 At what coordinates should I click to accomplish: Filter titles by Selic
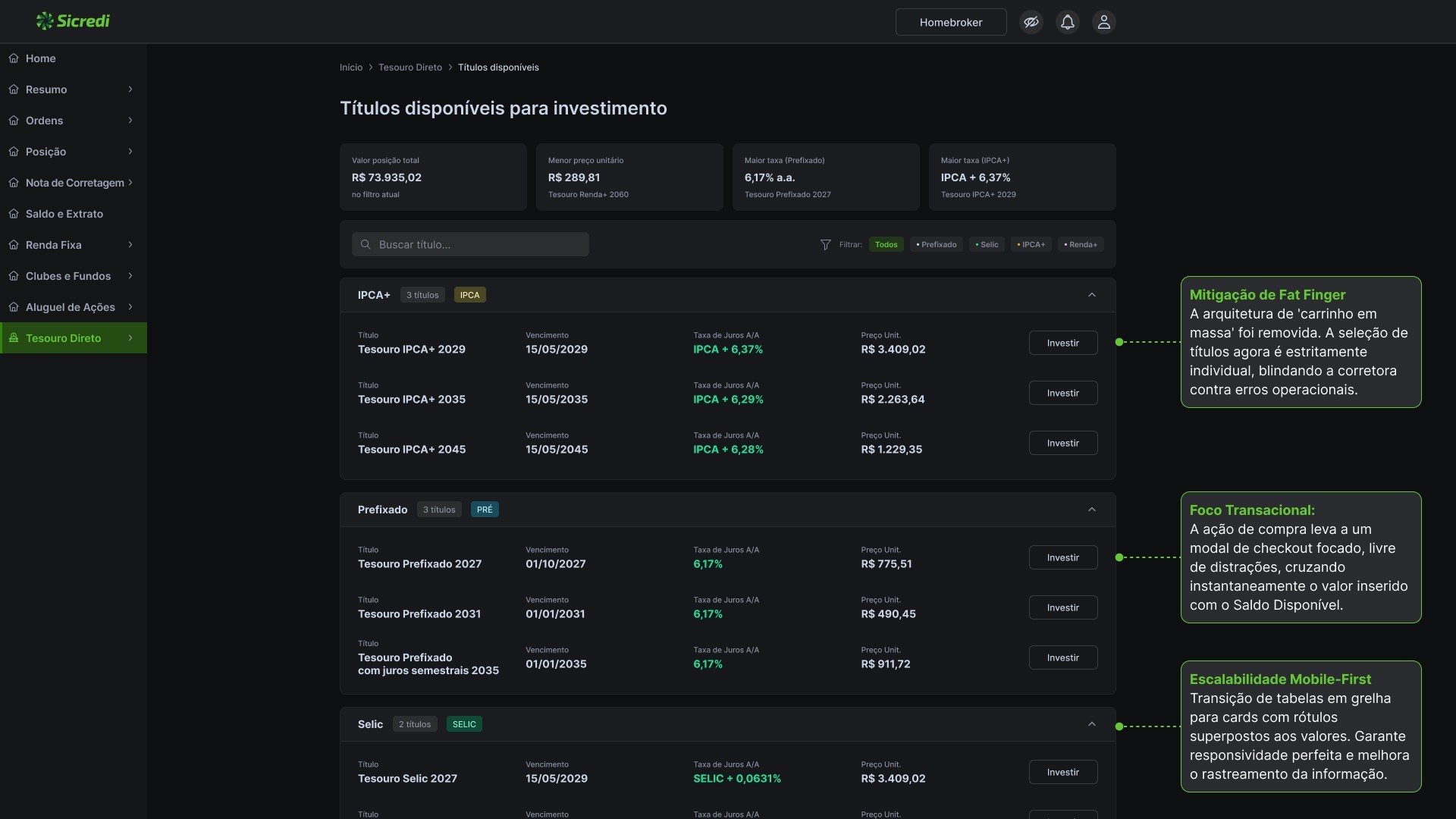point(987,245)
